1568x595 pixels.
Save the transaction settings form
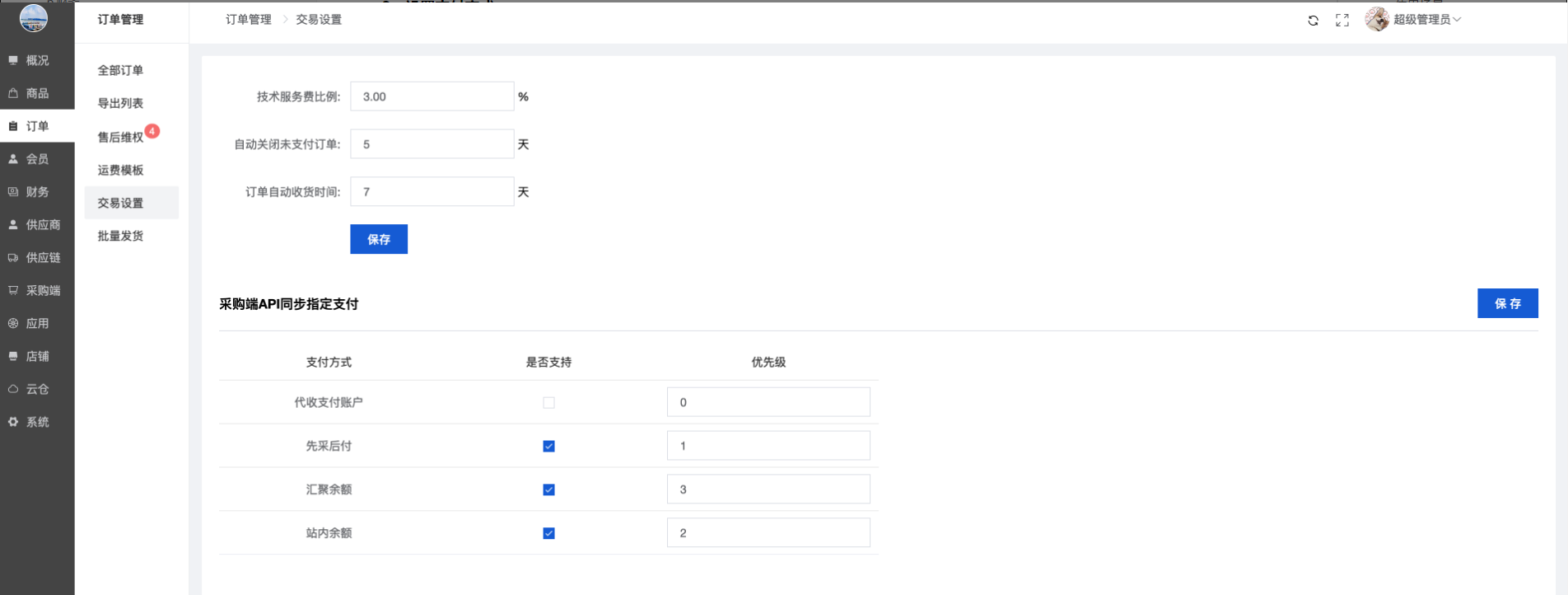point(378,239)
